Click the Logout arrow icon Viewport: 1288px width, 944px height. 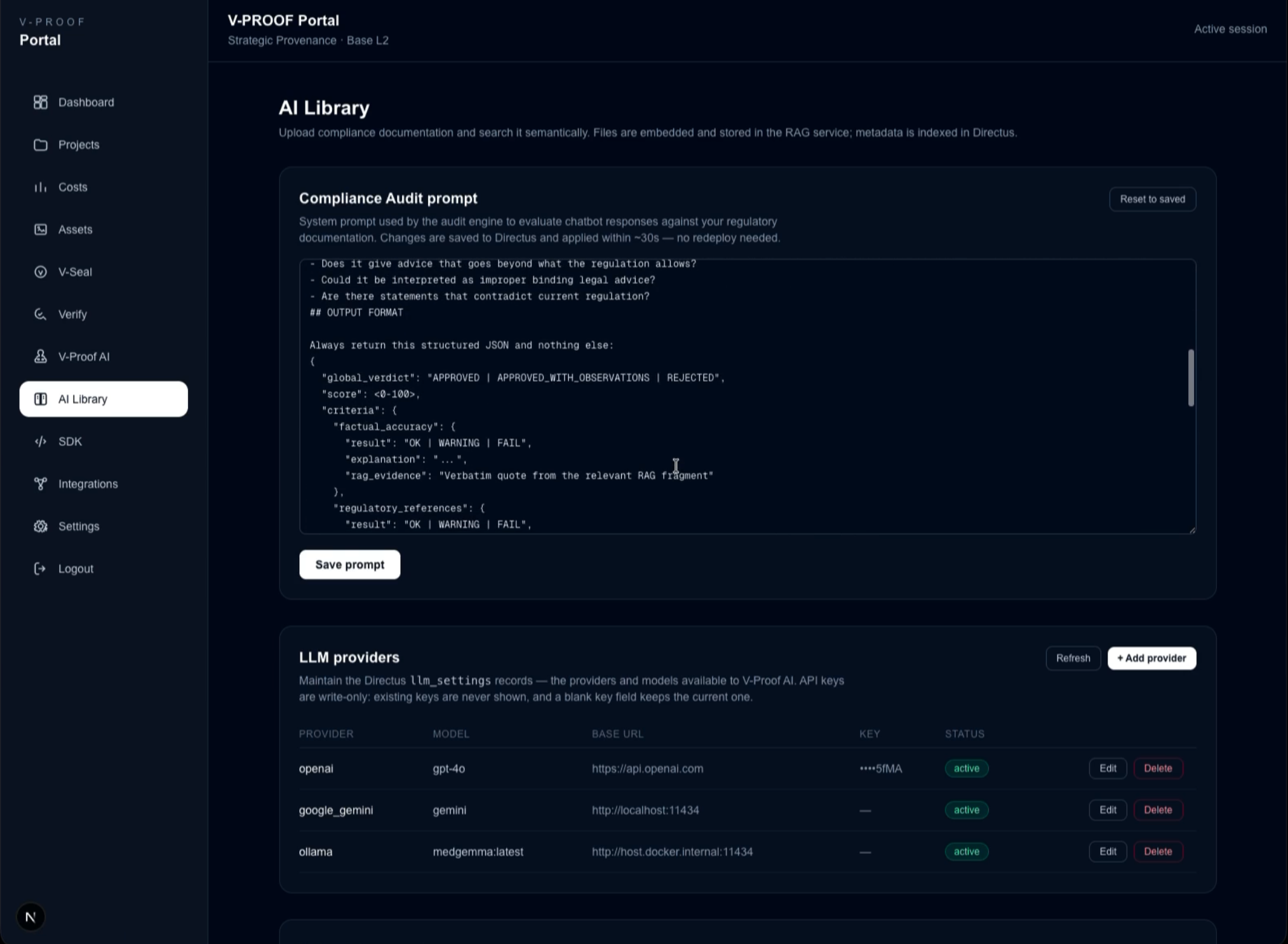coord(41,569)
